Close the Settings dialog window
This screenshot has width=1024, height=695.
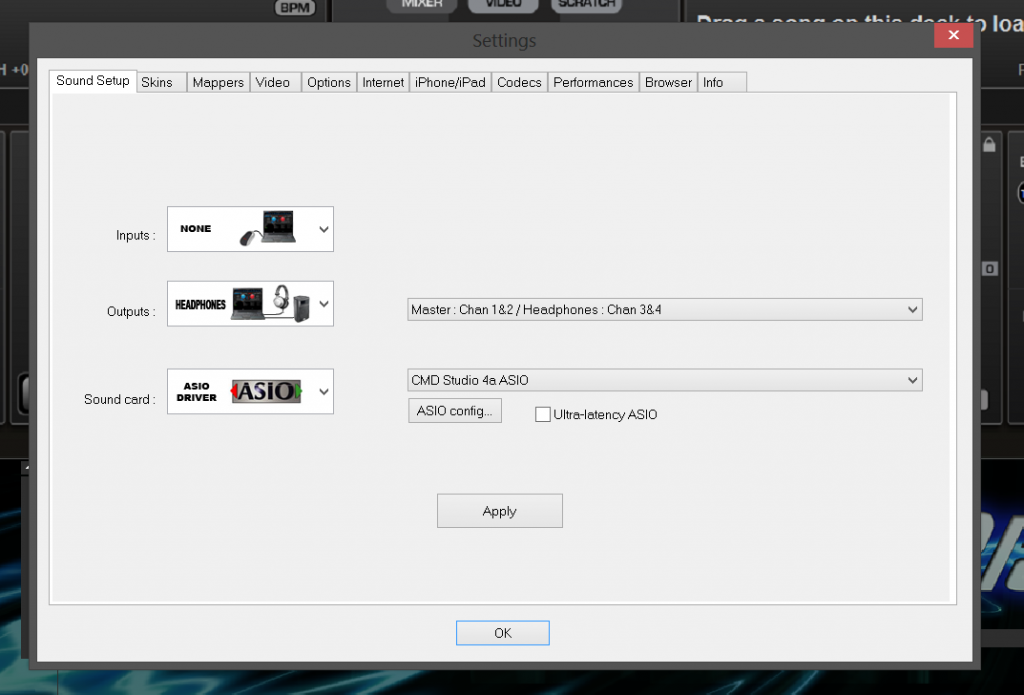tap(953, 35)
